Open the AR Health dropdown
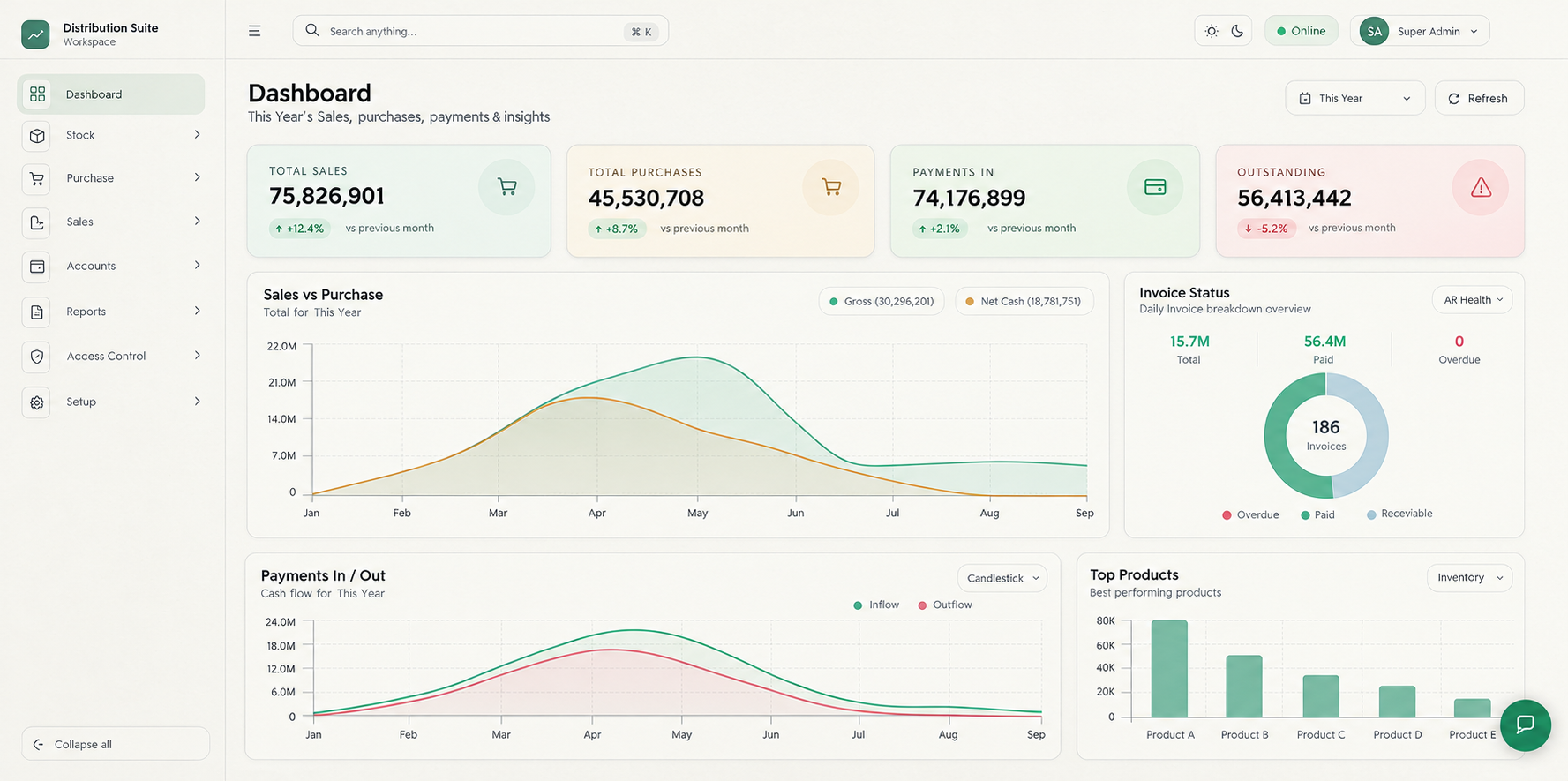1568x781 pixels. pos(1473,300)
